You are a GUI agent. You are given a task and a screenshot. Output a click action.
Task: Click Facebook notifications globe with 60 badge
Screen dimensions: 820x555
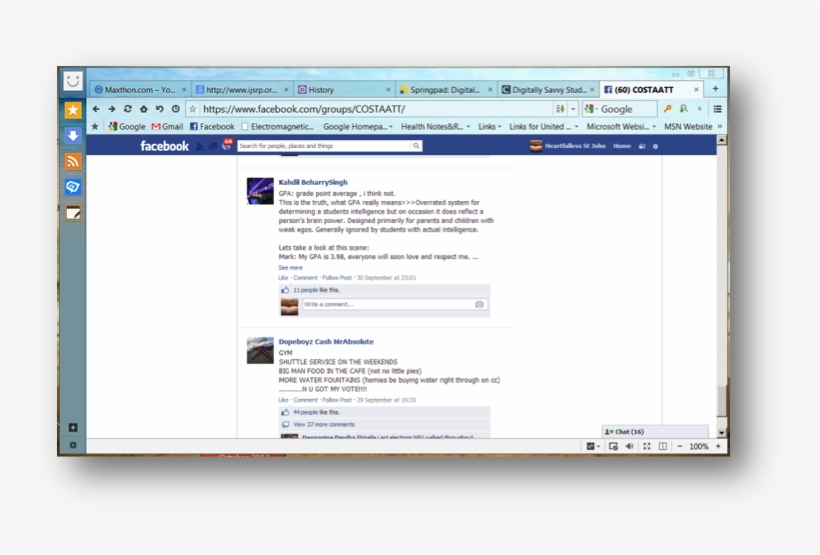[226, 145]
